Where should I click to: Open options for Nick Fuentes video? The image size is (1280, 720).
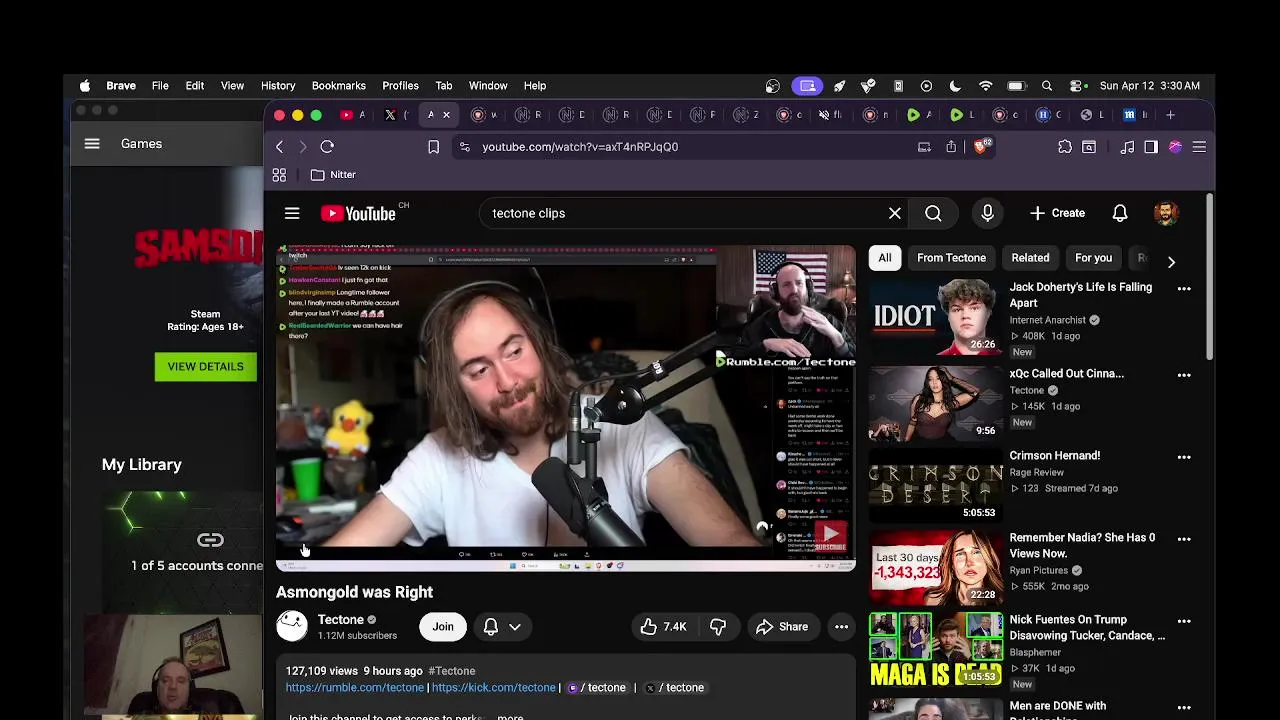coord(1184,621)
